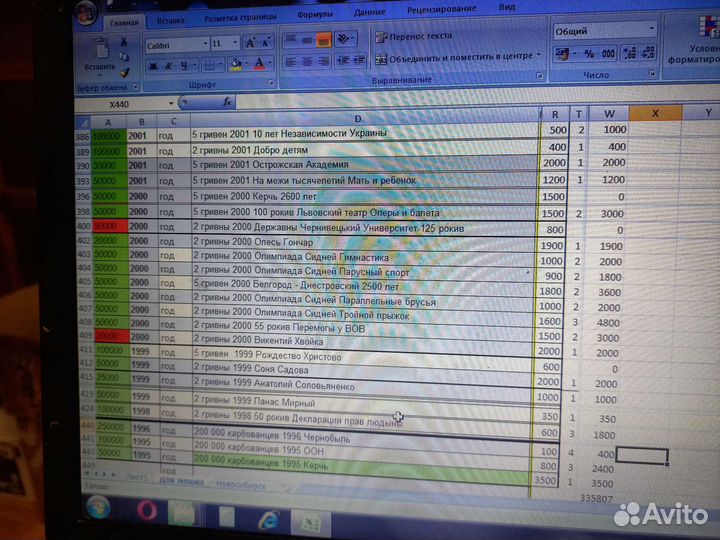Toggle wrap text (Перенос текста)
This screenshot has width=720, height=540.
coord(413,36)
